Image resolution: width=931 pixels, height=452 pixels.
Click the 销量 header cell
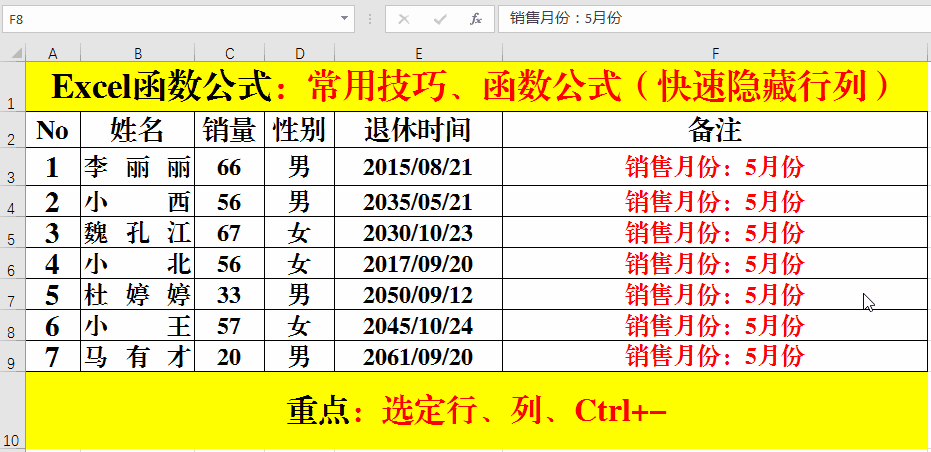[x=230, y=129]
